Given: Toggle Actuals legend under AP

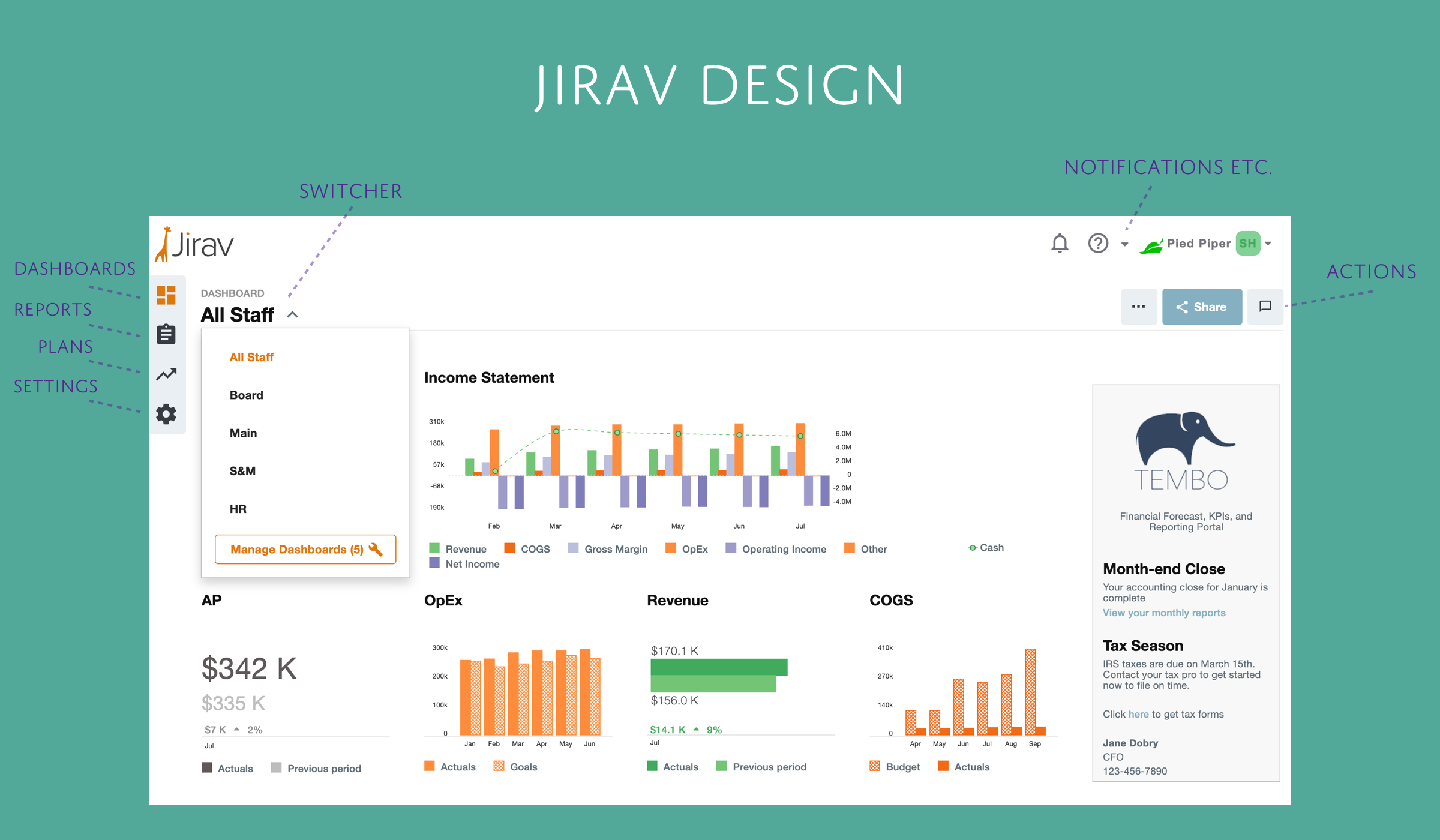Looking at the screenshot, I should click(227, 768).
